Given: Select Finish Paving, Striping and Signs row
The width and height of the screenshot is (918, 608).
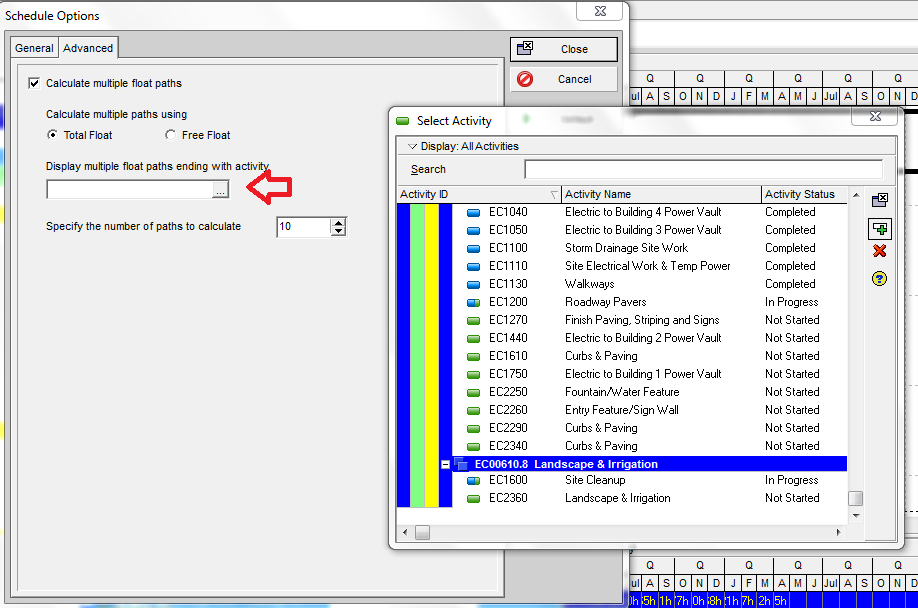Looking at the screenshot, I should pyautogui.click(x=650, y=320).
